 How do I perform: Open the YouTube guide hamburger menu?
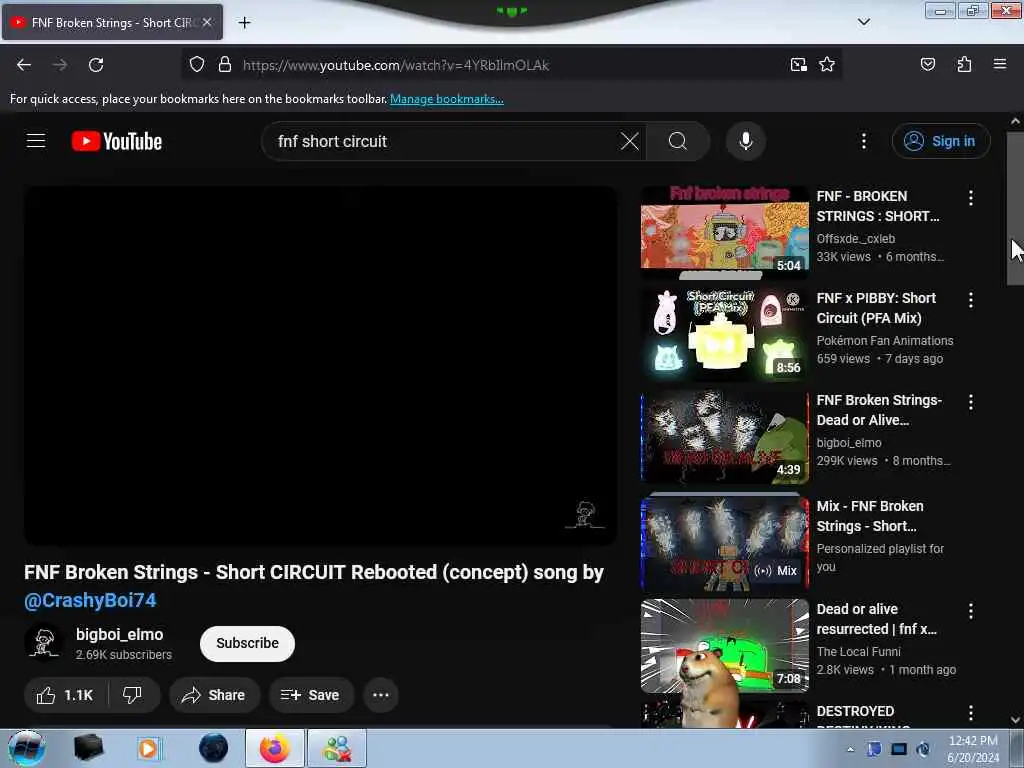(36, 141)
